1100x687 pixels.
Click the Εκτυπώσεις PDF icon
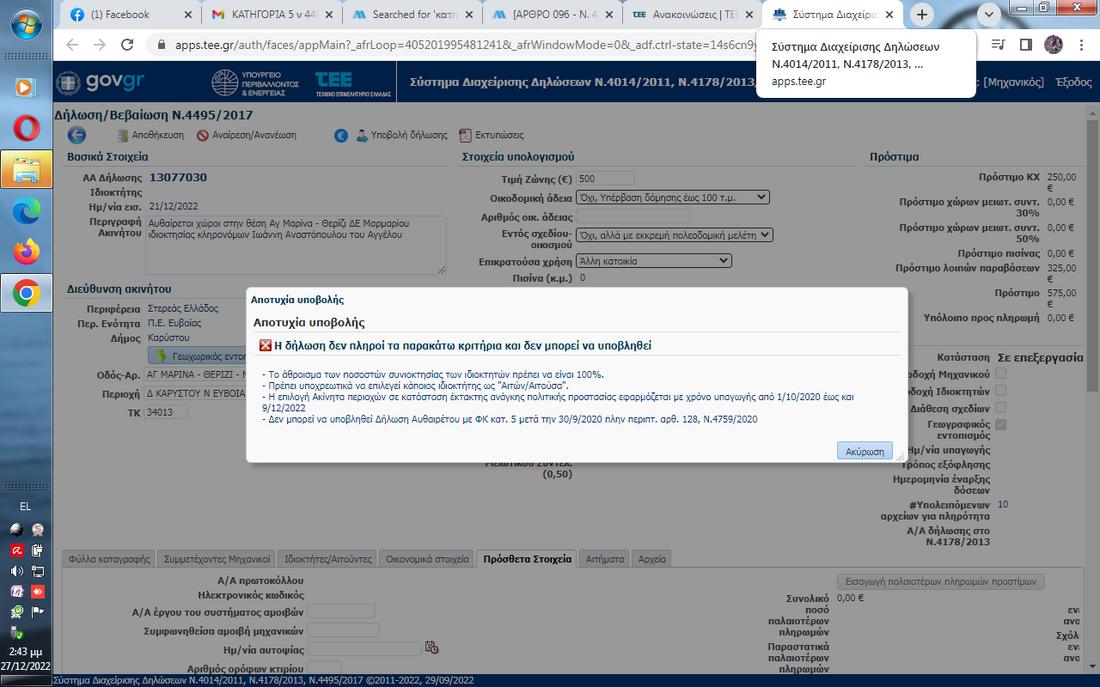(465, 135)
